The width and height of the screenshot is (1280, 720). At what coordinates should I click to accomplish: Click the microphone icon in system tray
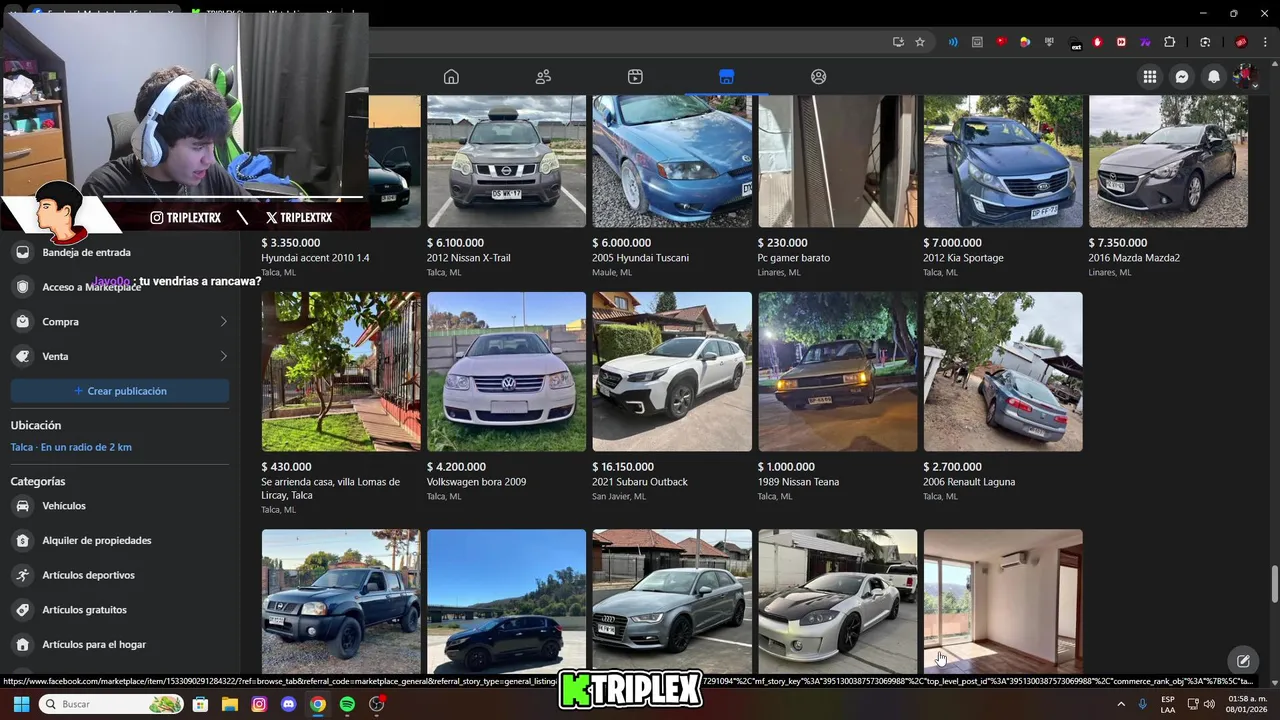tap(1142, 704)
